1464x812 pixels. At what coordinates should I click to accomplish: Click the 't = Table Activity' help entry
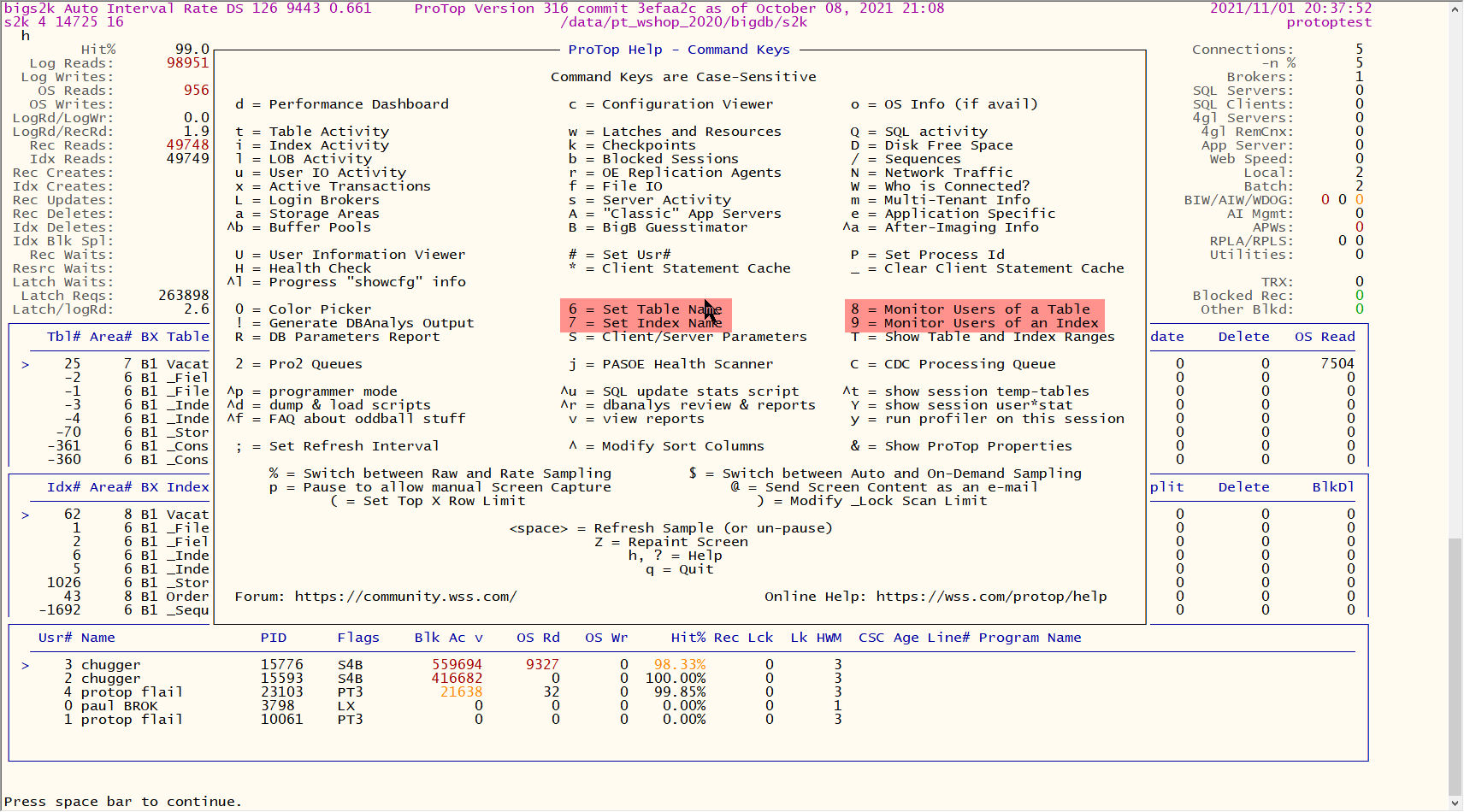tap(312, 132)
